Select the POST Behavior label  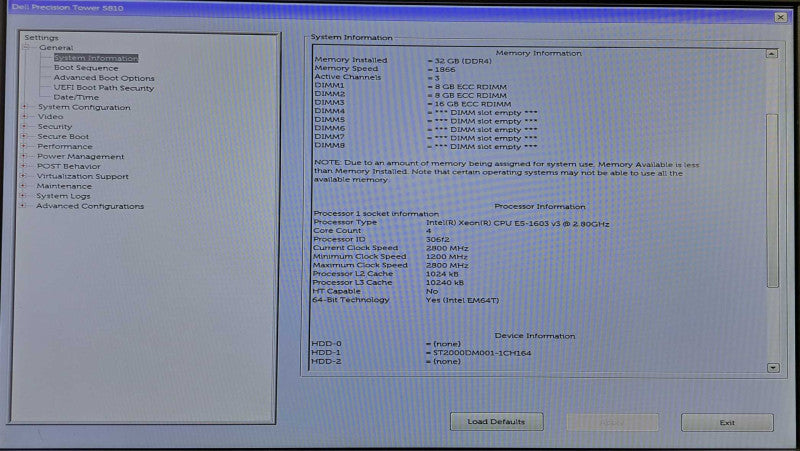(x=68, y=166)
